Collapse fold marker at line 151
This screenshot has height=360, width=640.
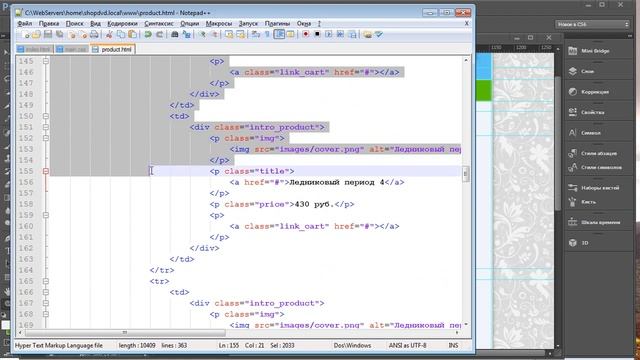(46, 127)
